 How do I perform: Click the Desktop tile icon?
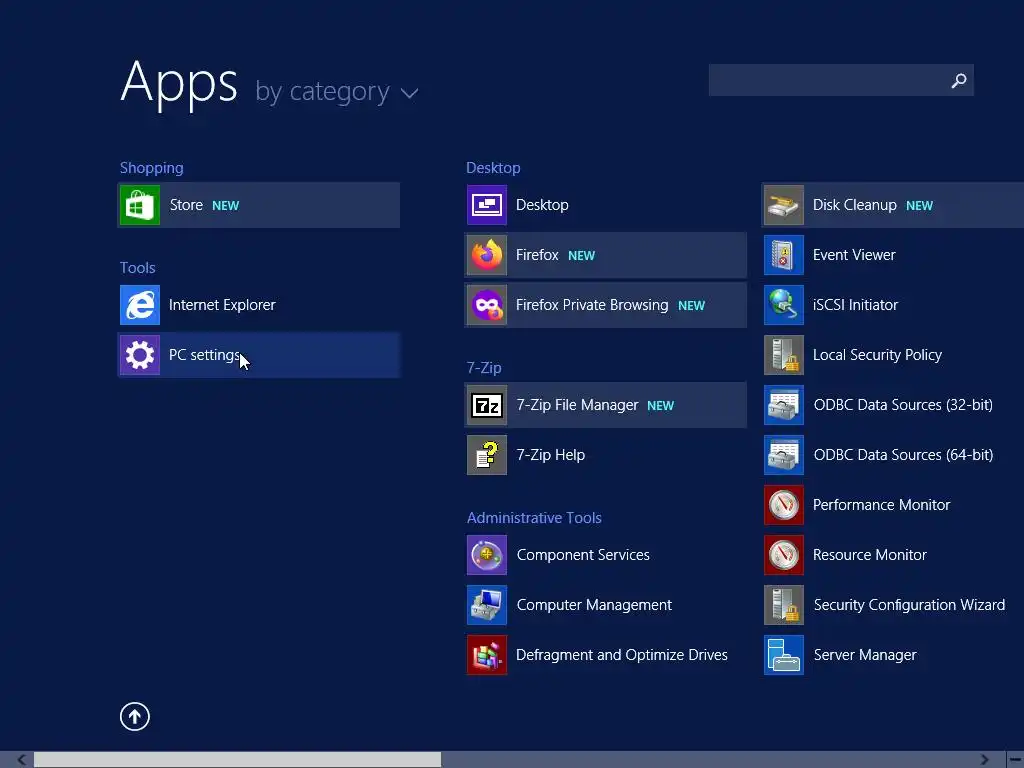(487, 205)
